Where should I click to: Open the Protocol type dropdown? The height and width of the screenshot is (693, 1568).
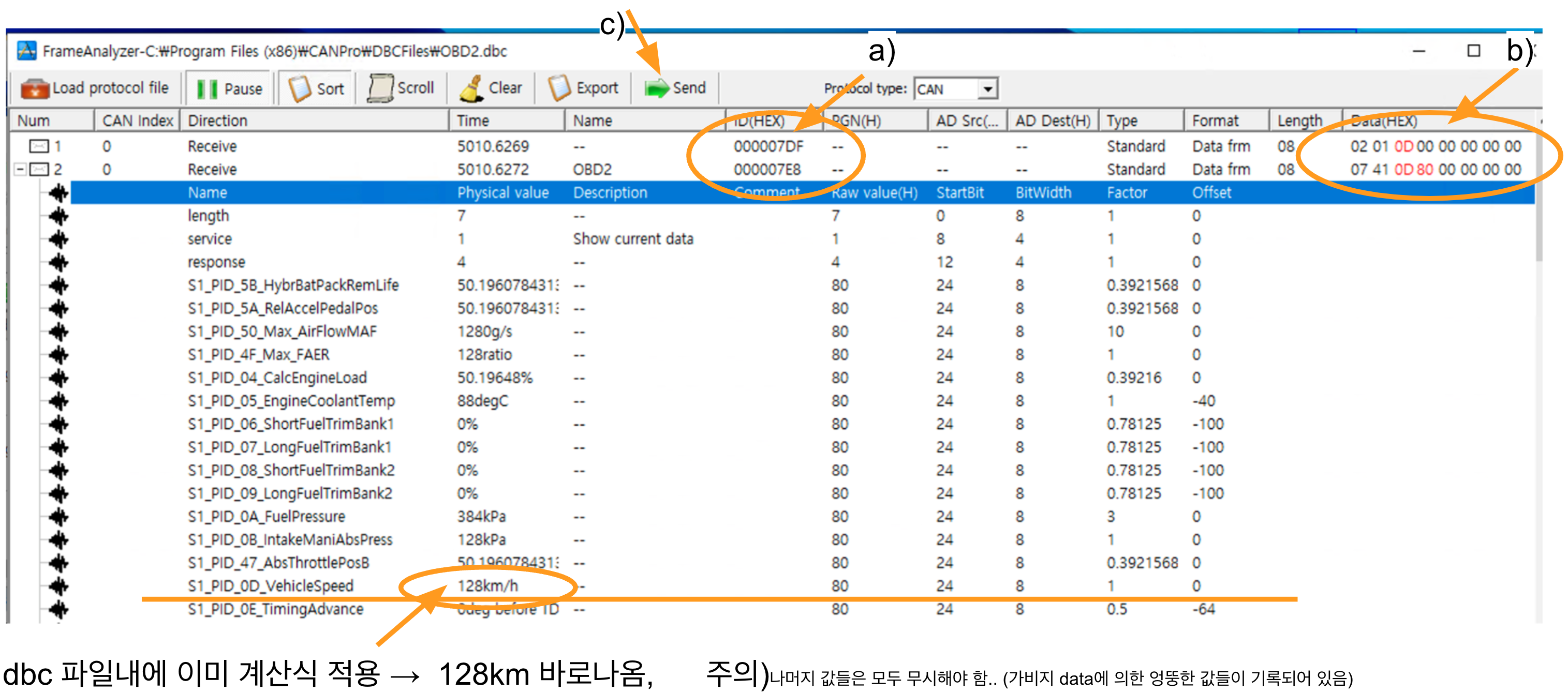(x=988, y=89)
